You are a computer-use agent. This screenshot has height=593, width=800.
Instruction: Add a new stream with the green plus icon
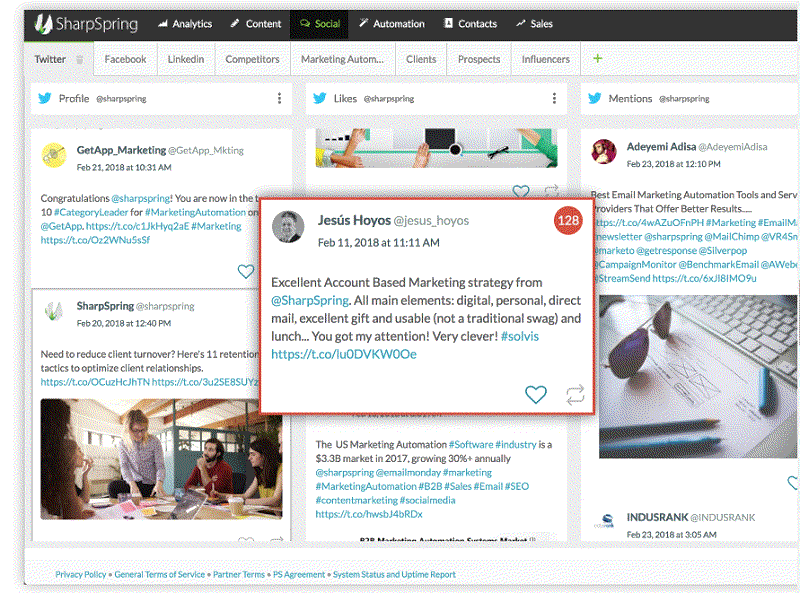coord(597,59)
